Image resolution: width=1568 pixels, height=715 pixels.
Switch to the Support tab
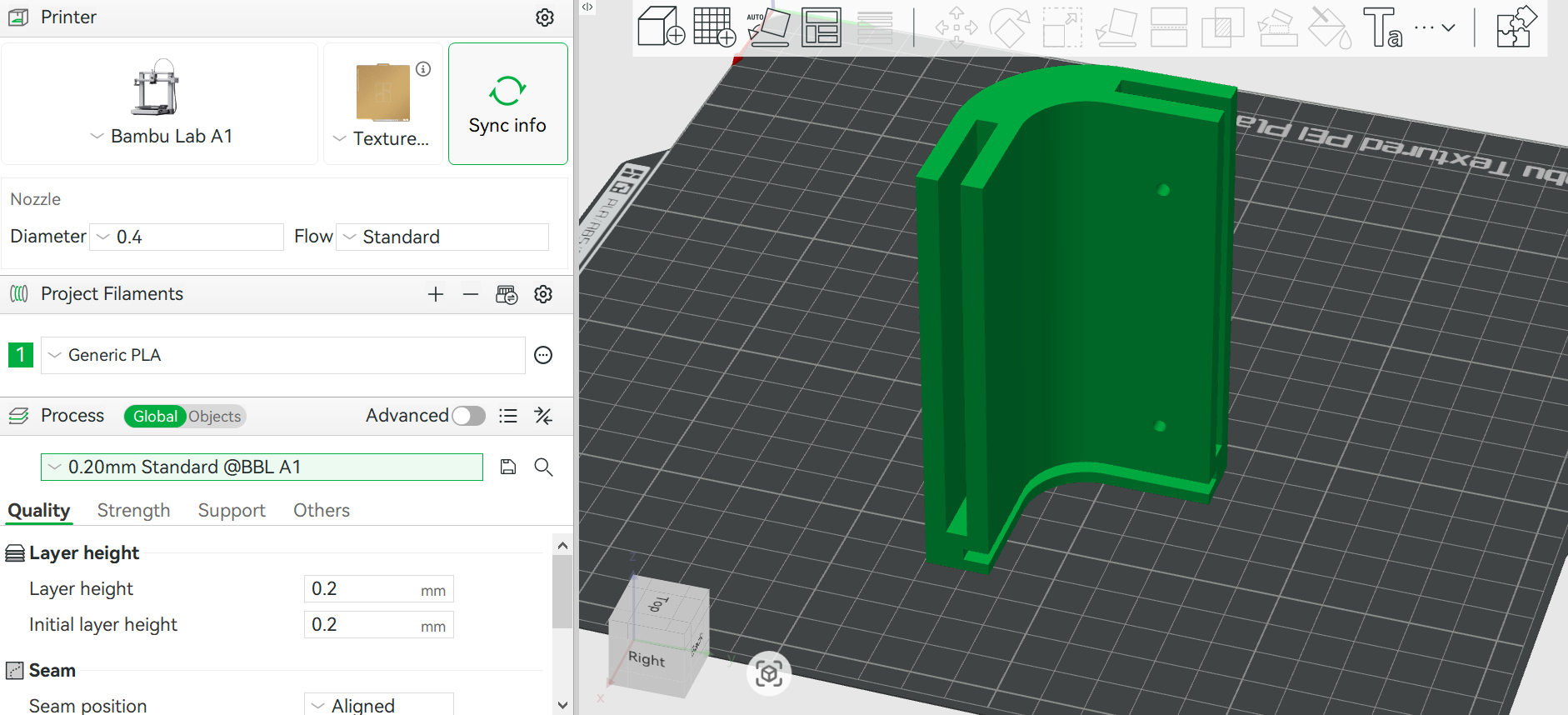232,510
